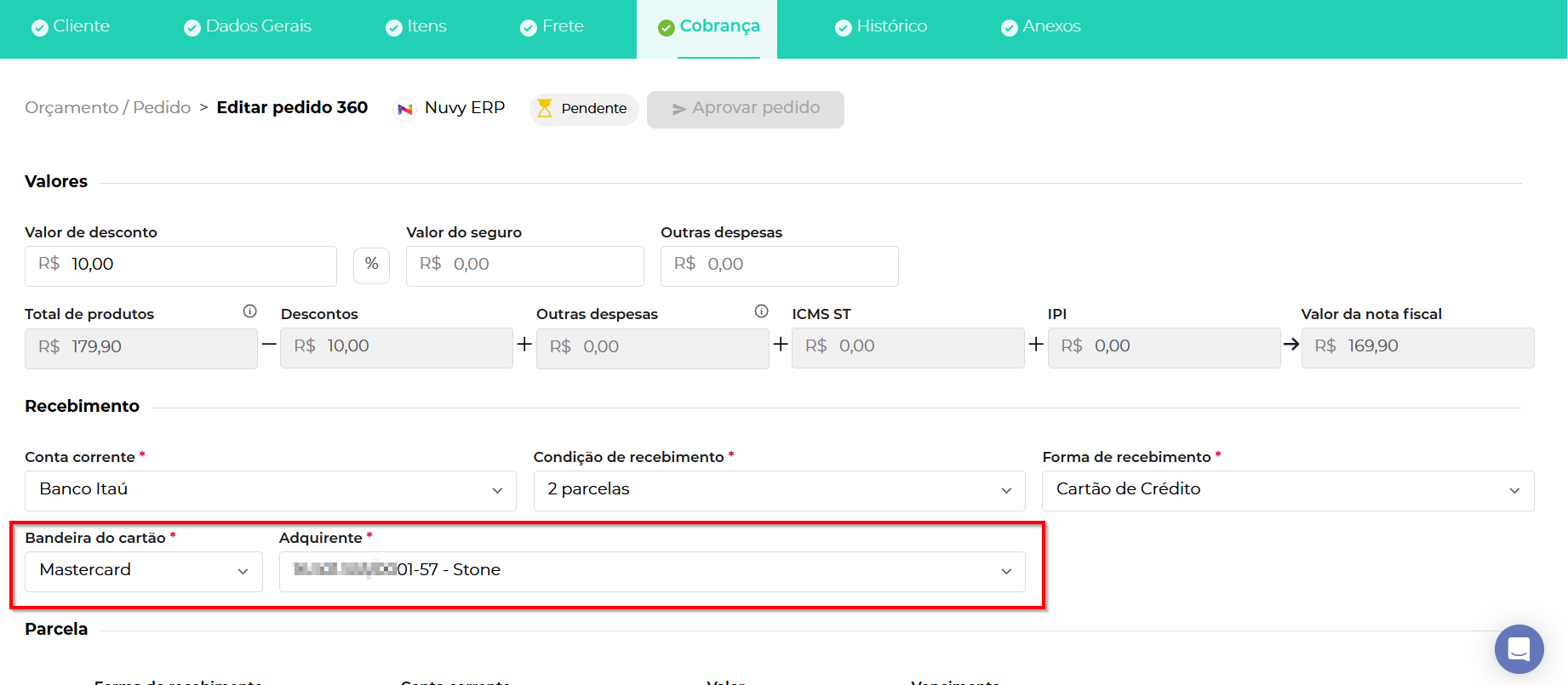Open the chat support bubble
Viewport: 1568px width, 685px height.
(x=1519, y=649)
